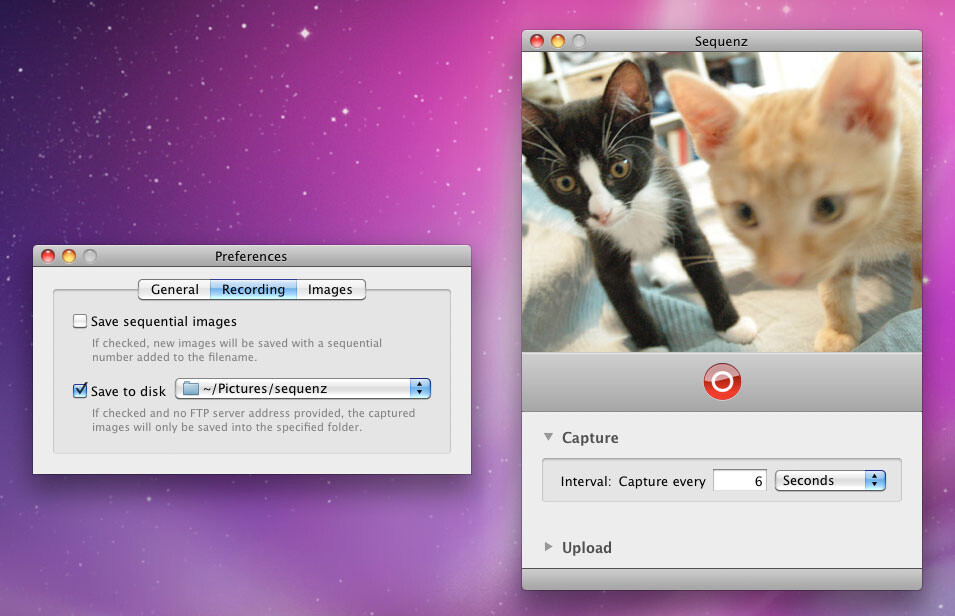The width and height of the screenshot is (955, 616).
Task: Click the folder icon in save path
Action: [190, 389]
